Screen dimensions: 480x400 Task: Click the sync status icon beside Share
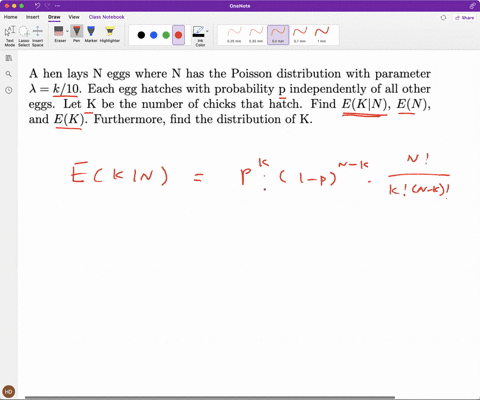tap(443, 18)
